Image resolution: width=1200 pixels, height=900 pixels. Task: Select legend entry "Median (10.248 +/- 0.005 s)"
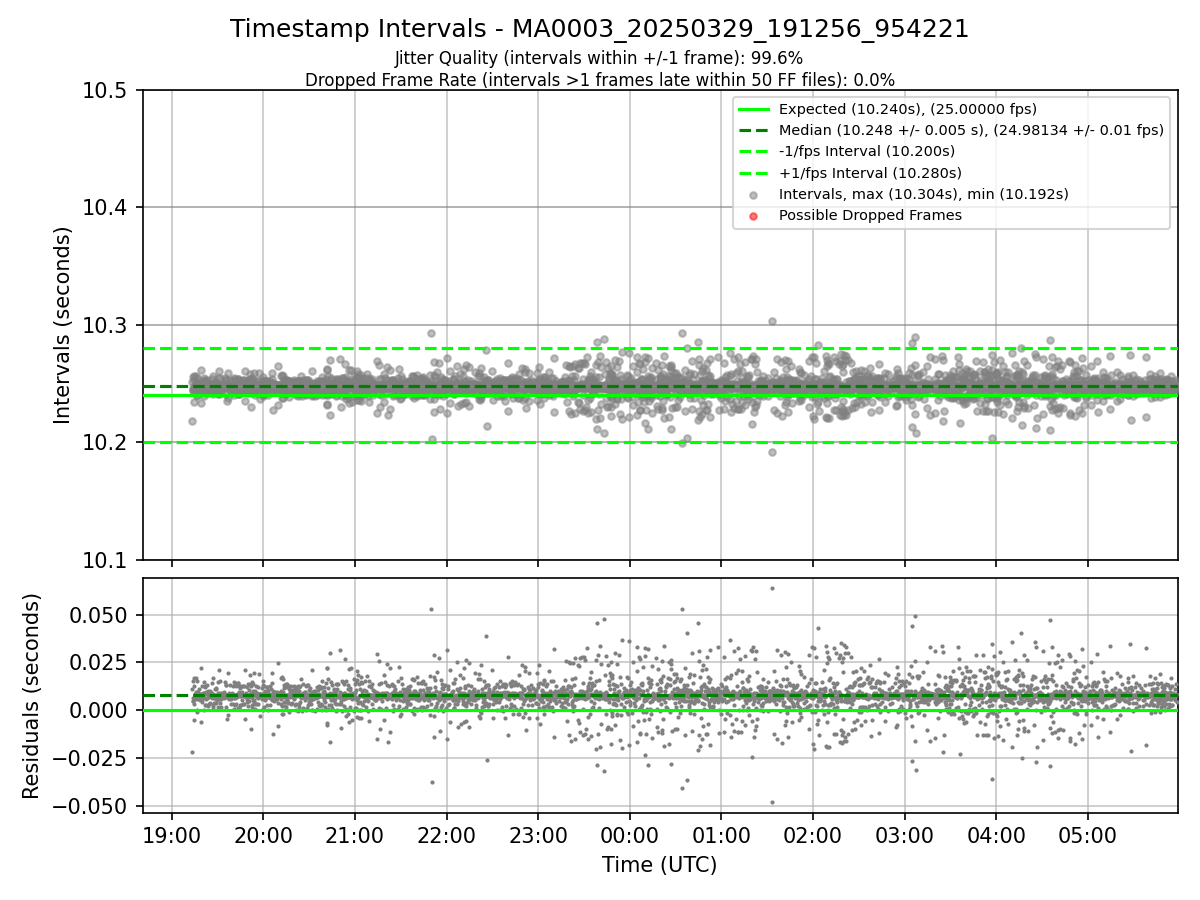[x=972, y=130]
